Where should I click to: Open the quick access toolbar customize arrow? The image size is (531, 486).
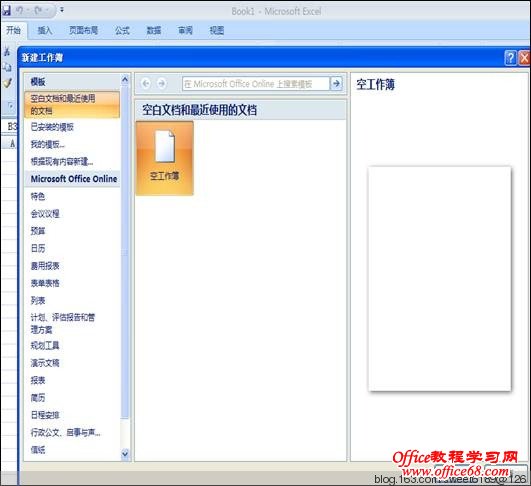(x=62, y=10)
